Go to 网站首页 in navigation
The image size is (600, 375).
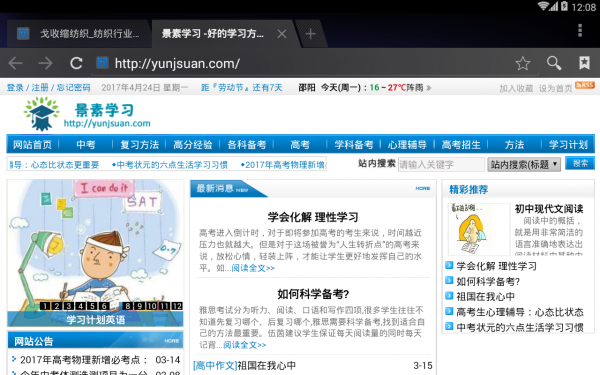33,145
